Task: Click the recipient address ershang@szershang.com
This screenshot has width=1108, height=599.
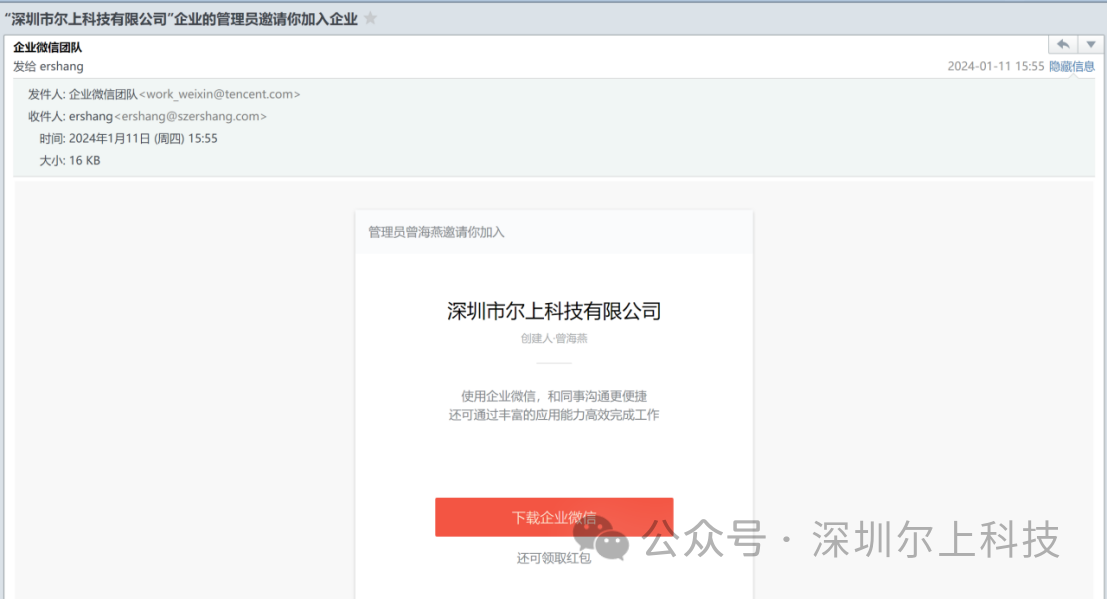Action: 191,117
